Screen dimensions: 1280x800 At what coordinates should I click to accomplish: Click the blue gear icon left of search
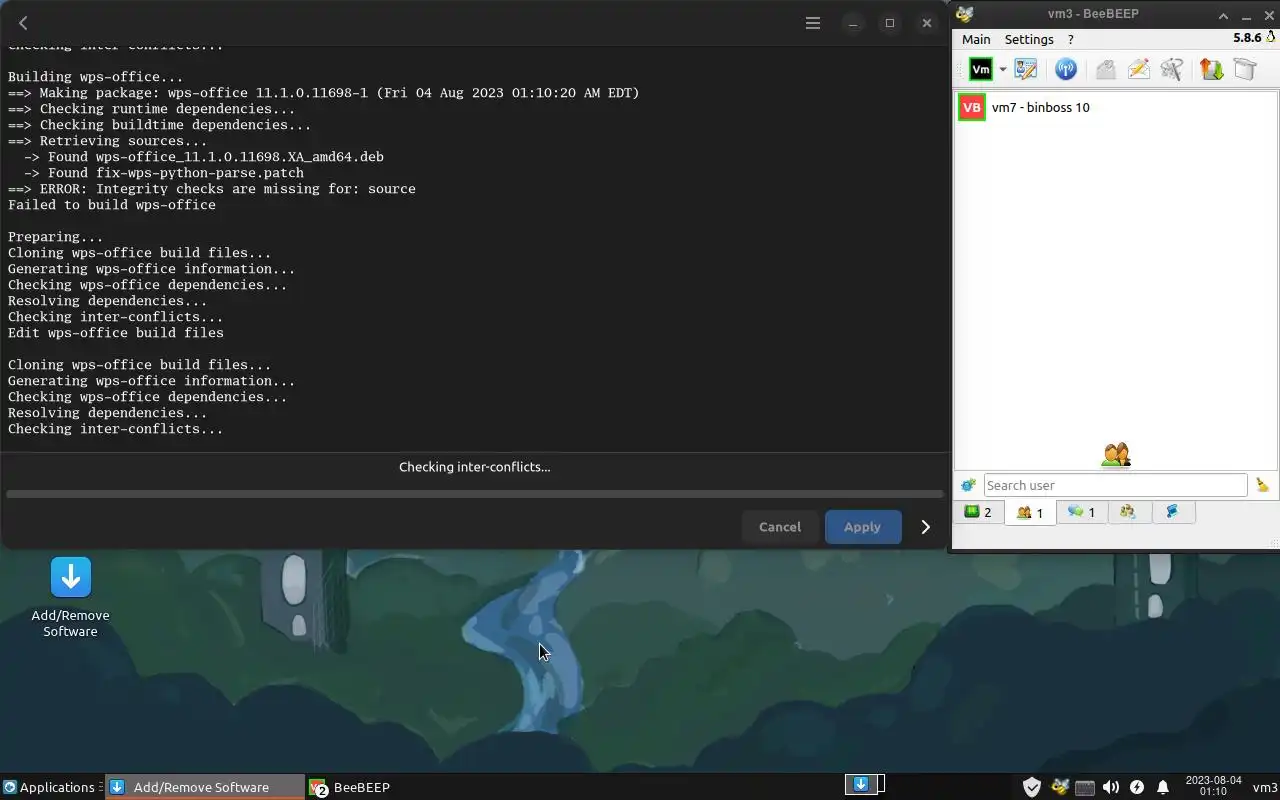pos(968,485)
